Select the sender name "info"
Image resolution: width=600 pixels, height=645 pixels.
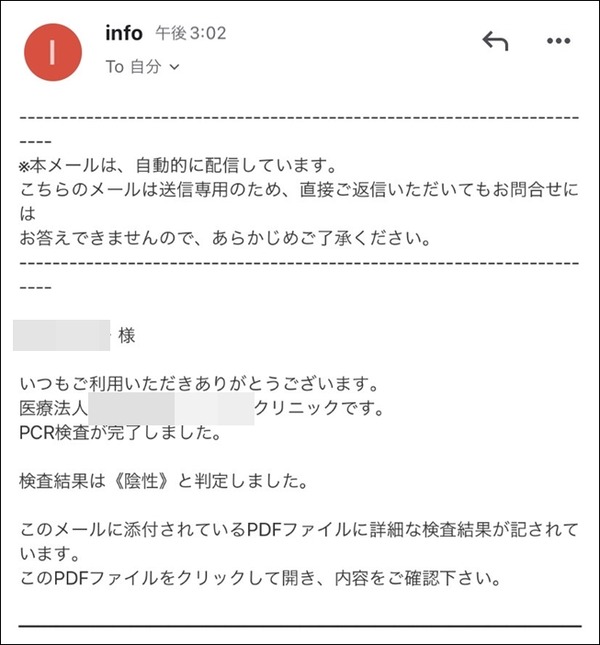[124, 33]
